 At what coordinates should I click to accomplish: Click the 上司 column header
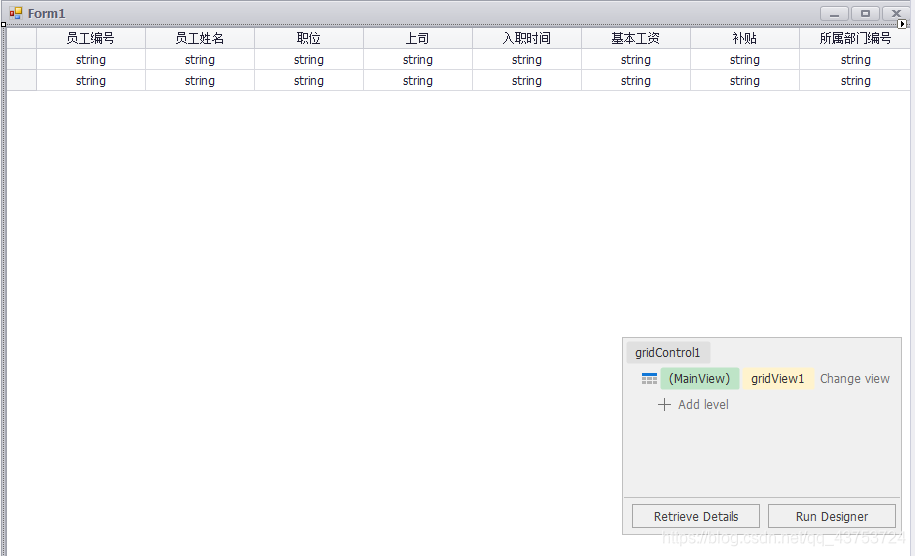pyautogui.click(x=418, y=39)
